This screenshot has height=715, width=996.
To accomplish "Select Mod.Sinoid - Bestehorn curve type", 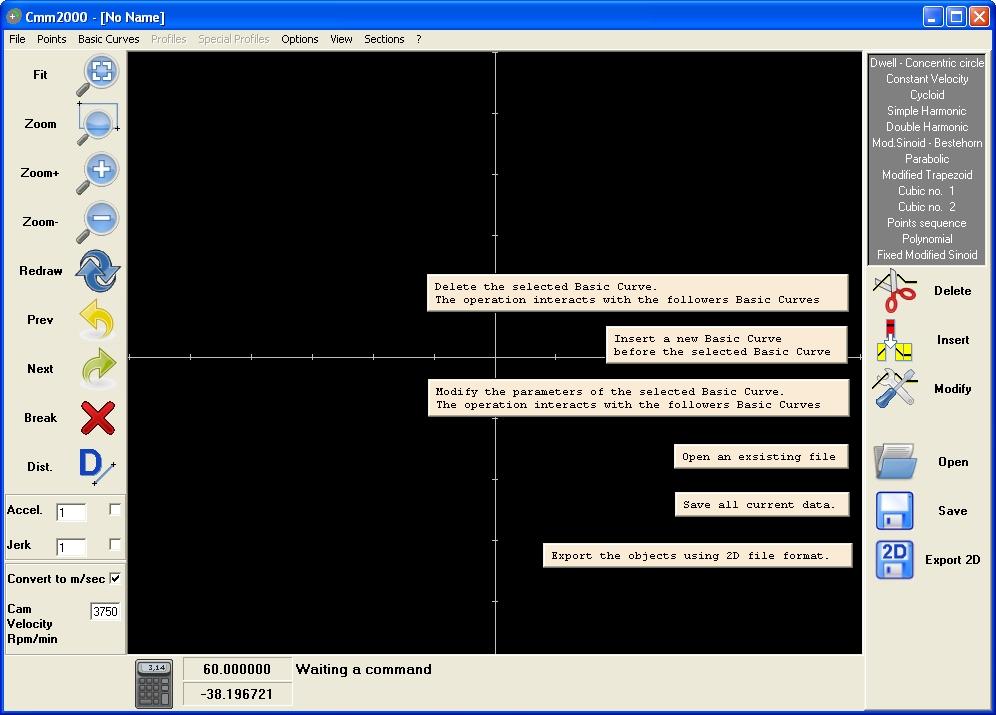I will (x=927, y=143).
